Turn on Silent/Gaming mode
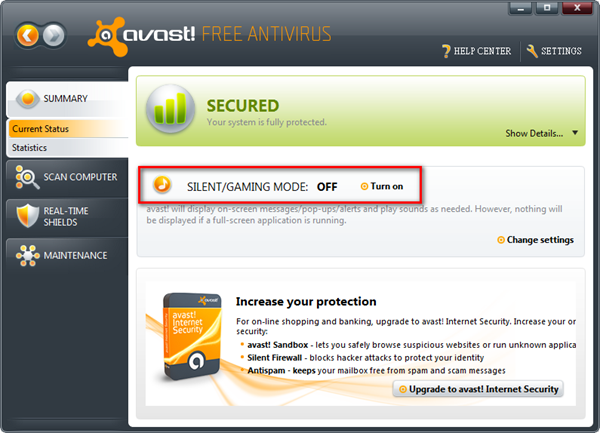This screenshot has height=433, width=600. pos(382,186)
